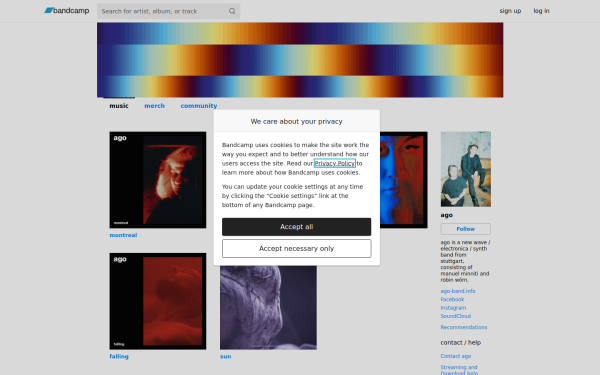Choose Accept necessary only

pyautogui.click(x=296, y=249)
